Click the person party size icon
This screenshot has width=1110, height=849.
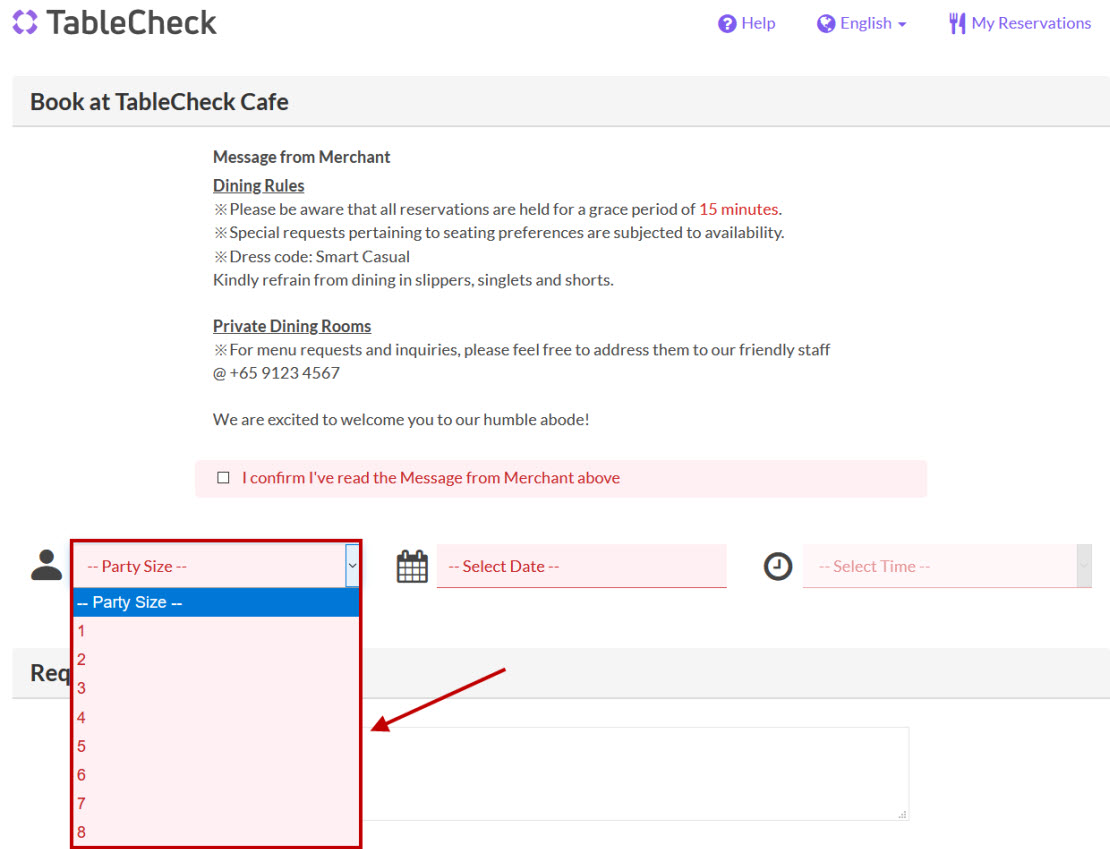[x=47, y=565]
